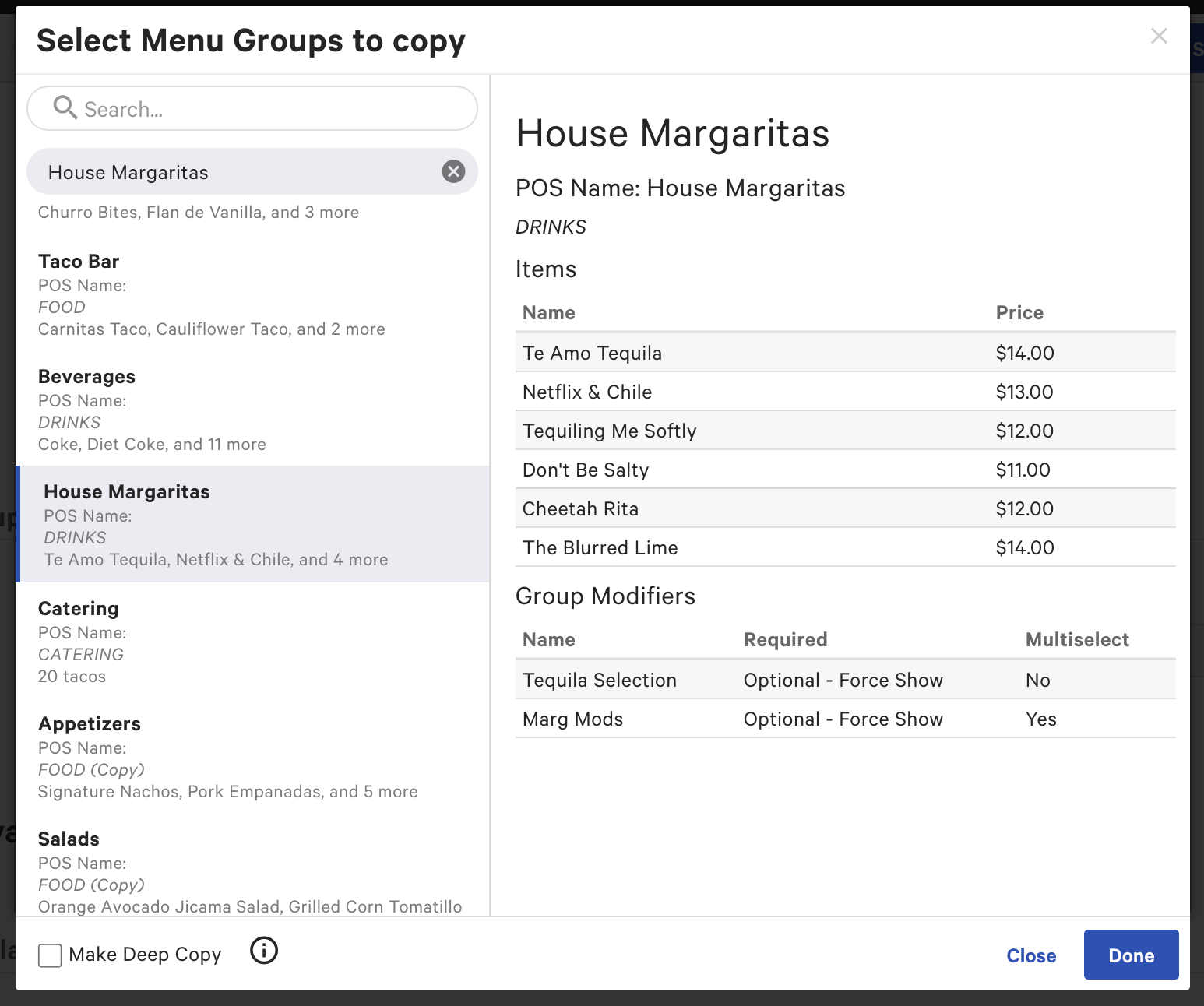Click the Done button
This screenshot has width=1204, height=1006.
1131,955
